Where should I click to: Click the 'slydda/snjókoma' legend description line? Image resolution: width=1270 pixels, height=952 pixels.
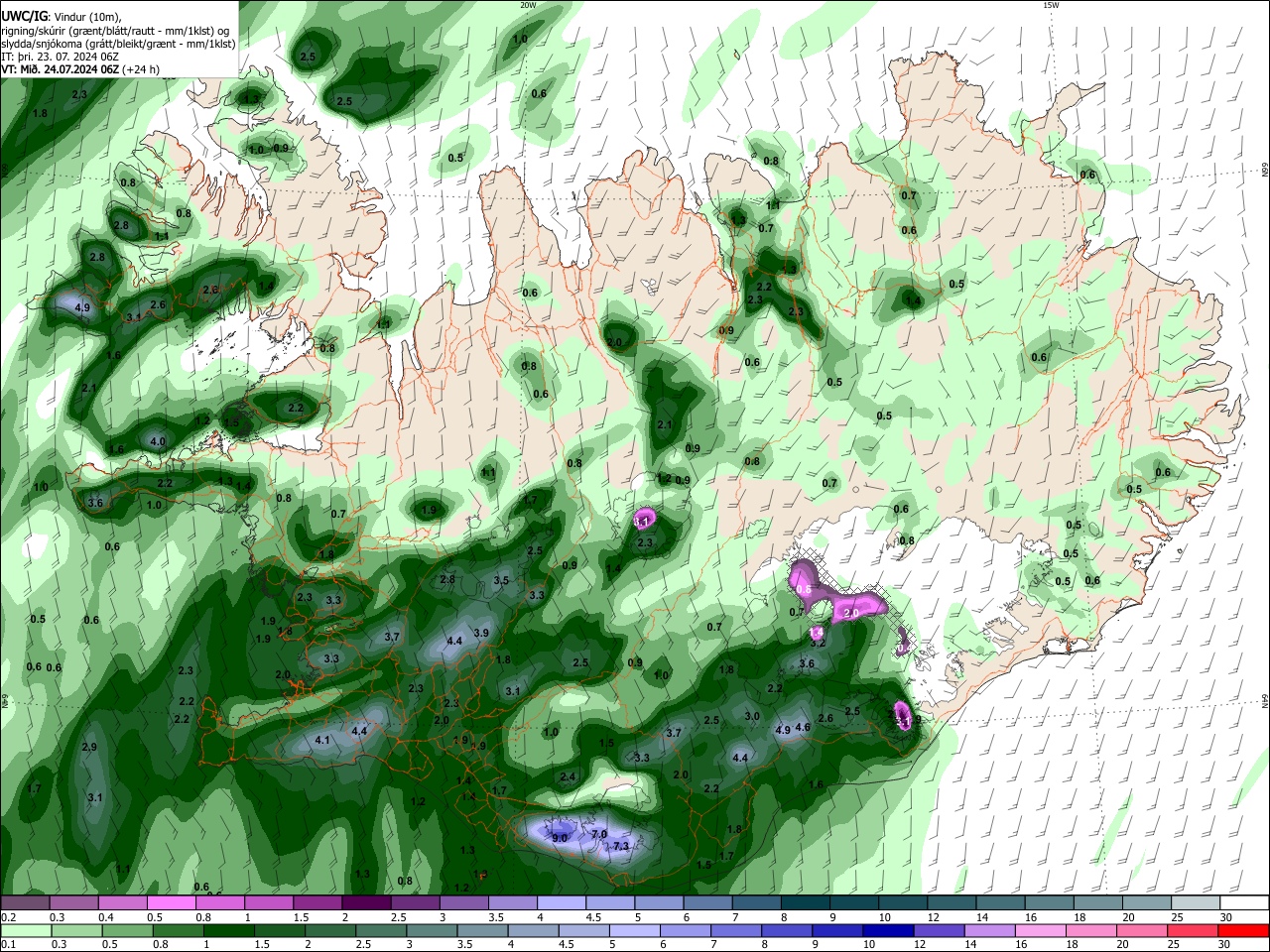point(118,44)
